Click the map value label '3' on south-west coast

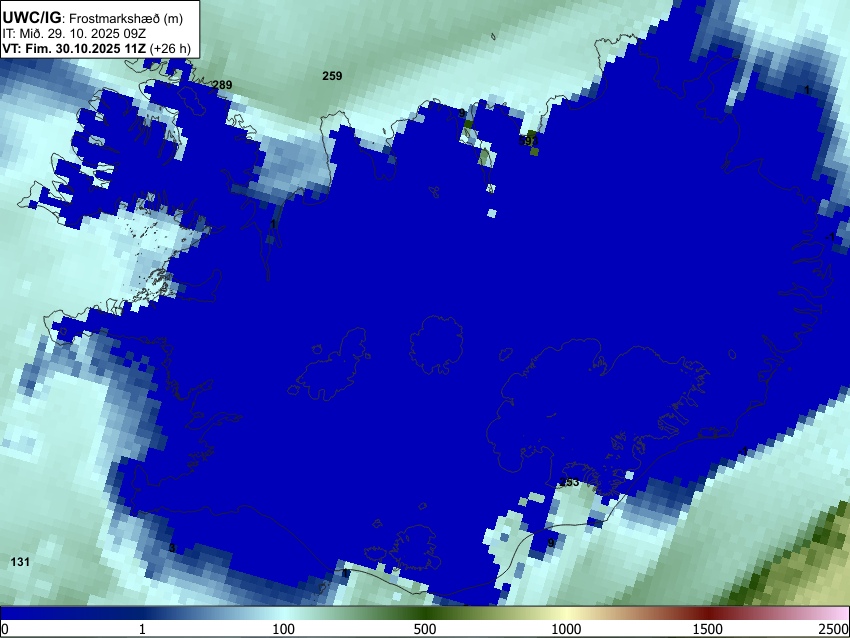(x=172, y=548)
